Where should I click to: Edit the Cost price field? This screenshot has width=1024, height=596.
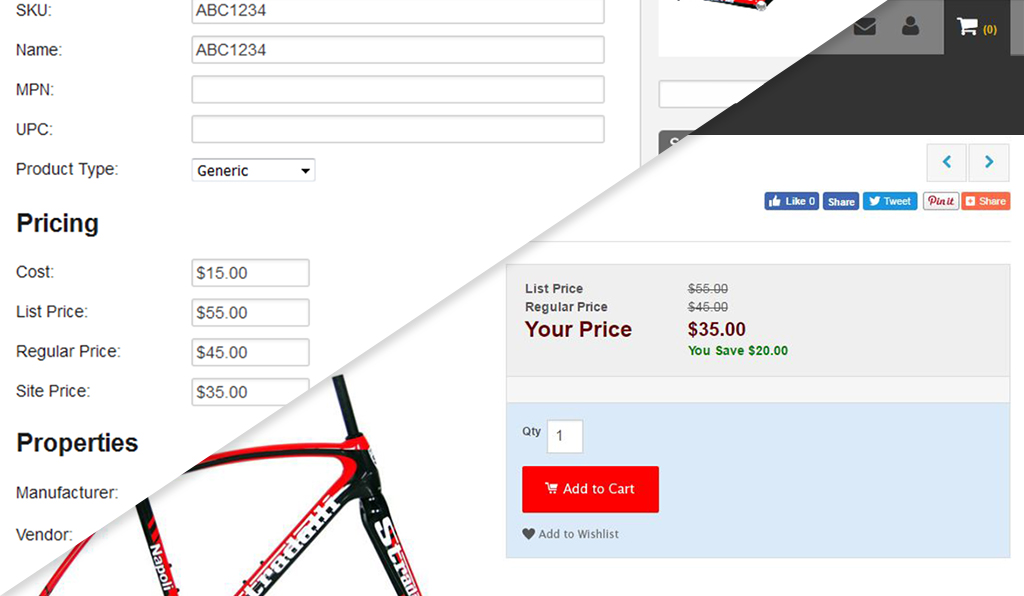tap(250, 273)
